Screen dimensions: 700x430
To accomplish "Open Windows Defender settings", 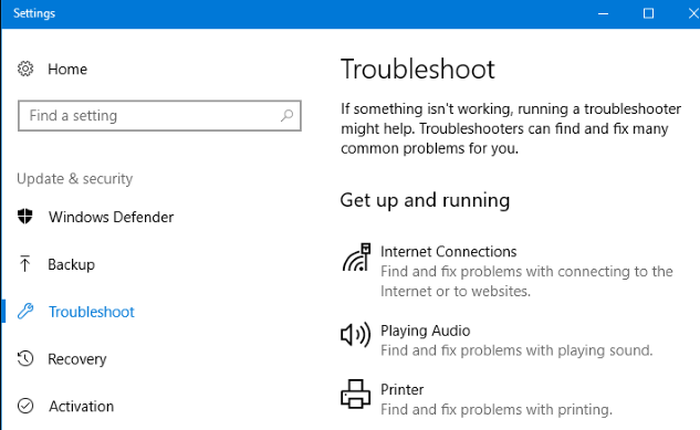I will coord(111,217).
